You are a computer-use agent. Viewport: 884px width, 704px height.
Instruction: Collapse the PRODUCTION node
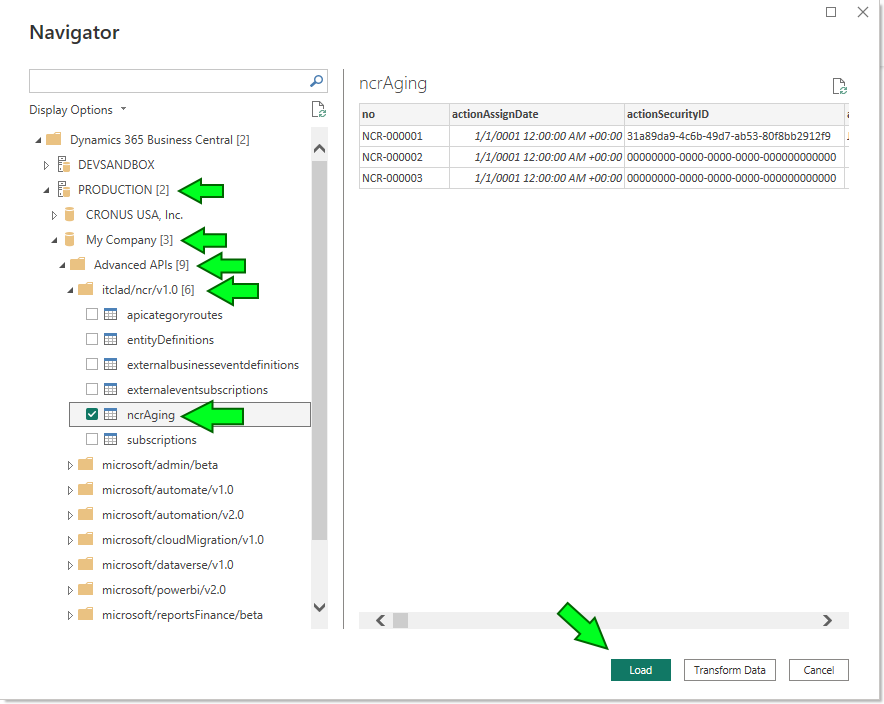[x=46, y=191]
